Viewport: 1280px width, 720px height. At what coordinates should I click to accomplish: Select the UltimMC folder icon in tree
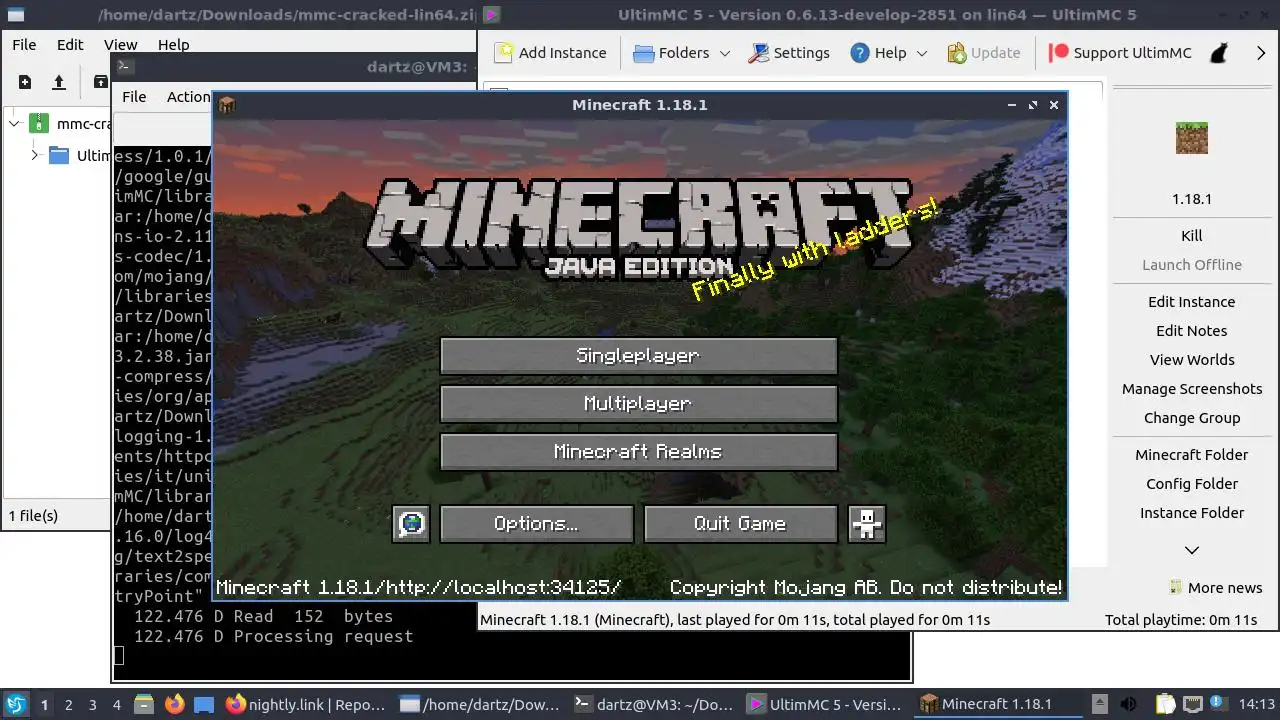click(x=59, y=155)
